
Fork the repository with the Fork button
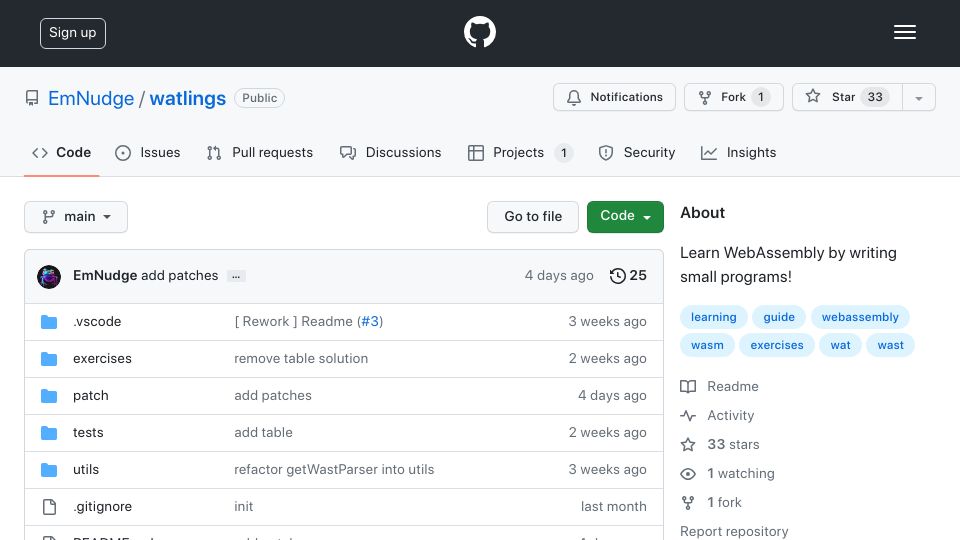[733, 97]
